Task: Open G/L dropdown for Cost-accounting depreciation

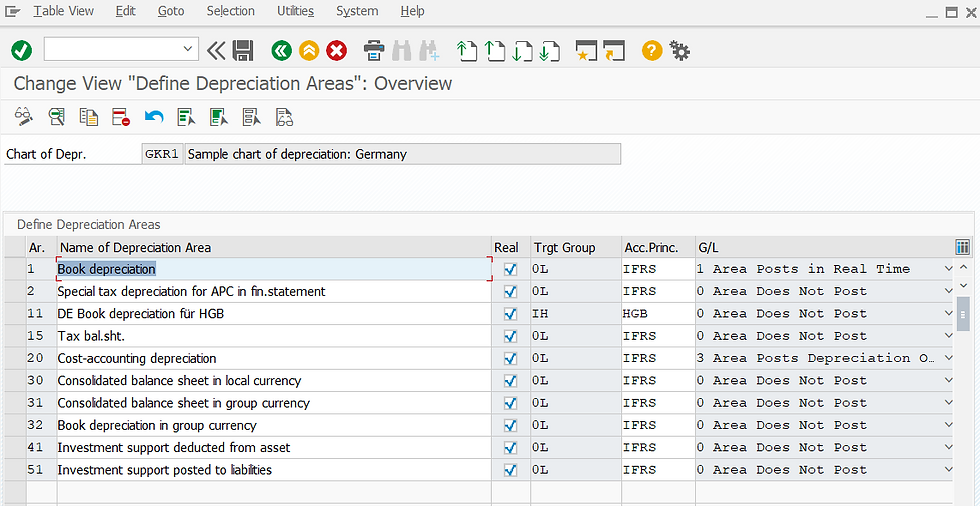Action: point(948,359)
